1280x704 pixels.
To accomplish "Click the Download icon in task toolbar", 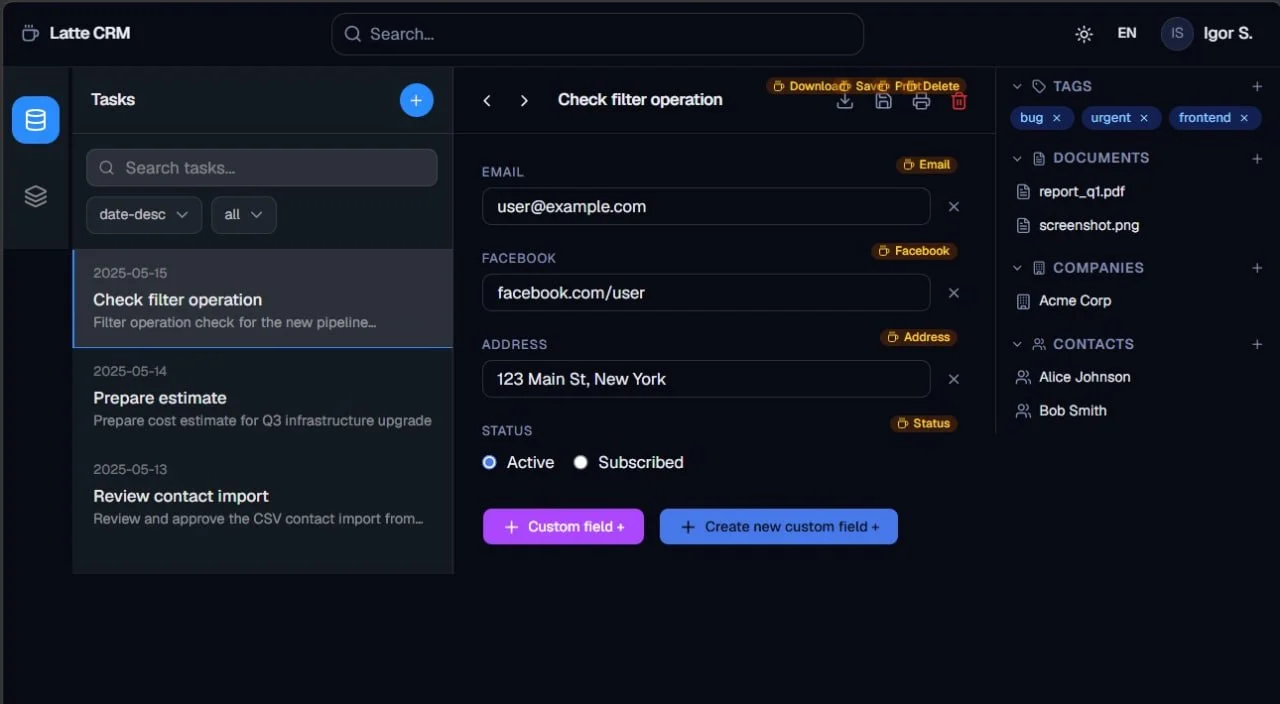I will coord(845,101).
